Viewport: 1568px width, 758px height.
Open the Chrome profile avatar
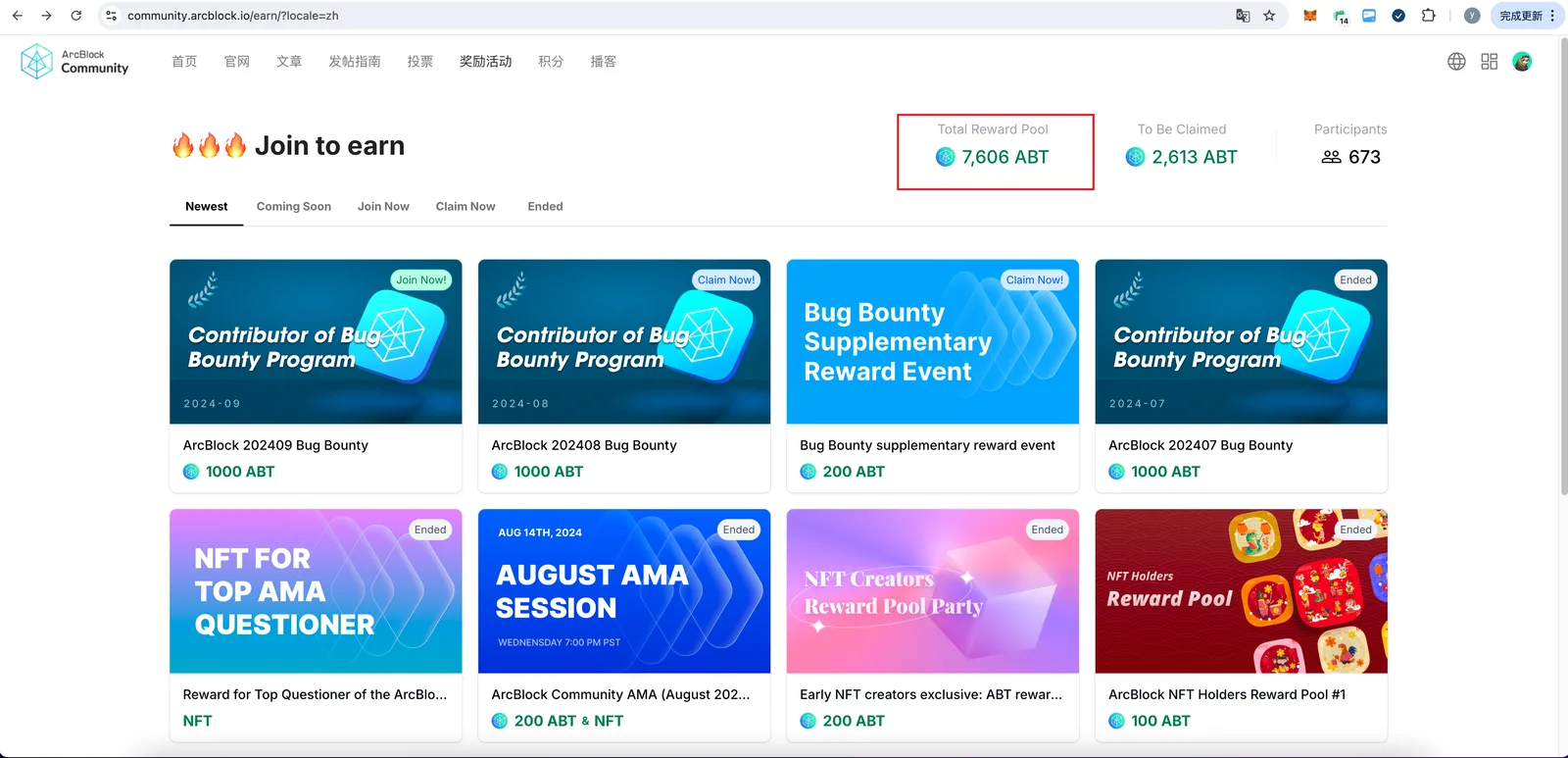pos(1472,16)
